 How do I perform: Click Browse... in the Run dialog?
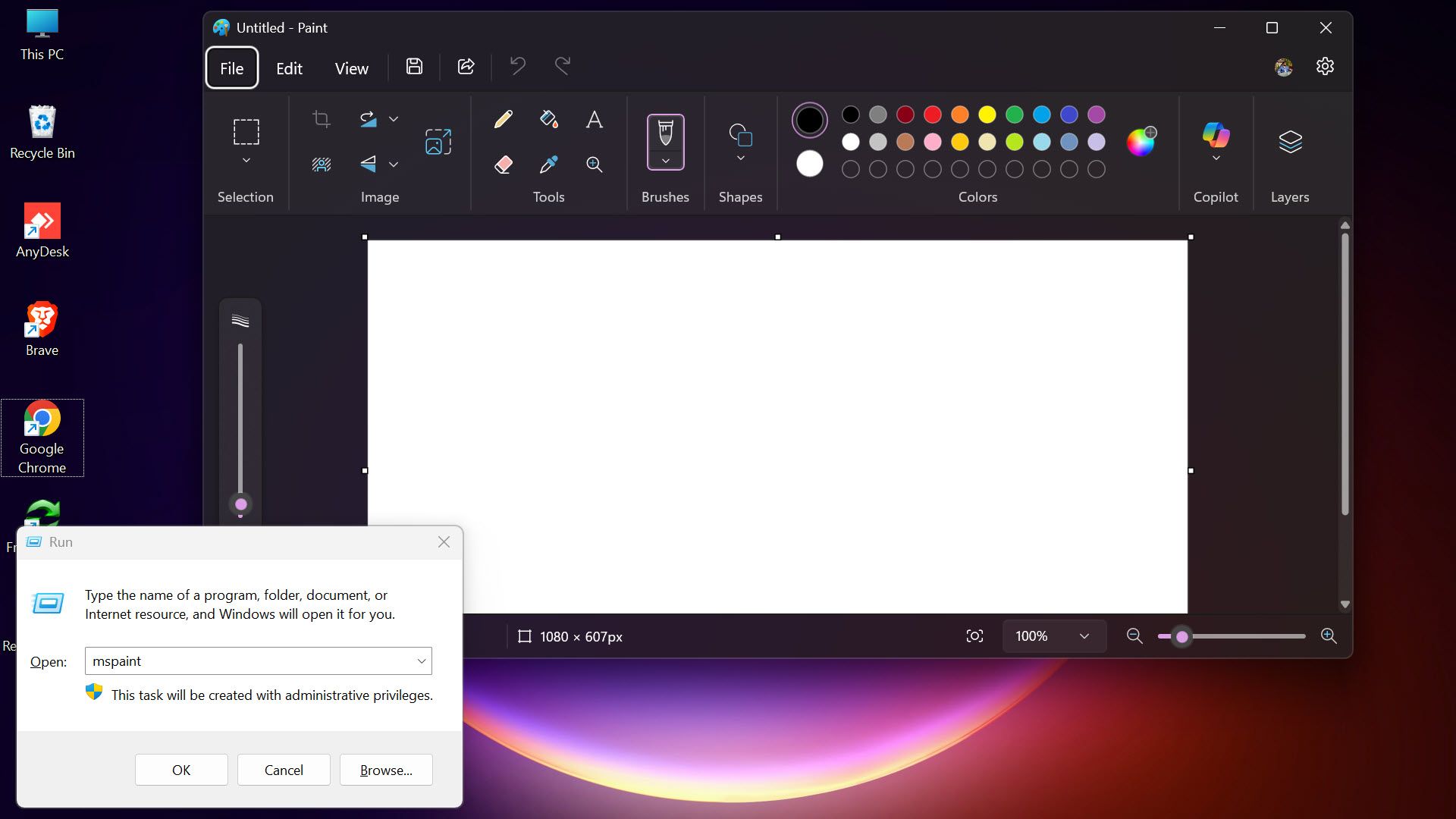pos(386,770)
